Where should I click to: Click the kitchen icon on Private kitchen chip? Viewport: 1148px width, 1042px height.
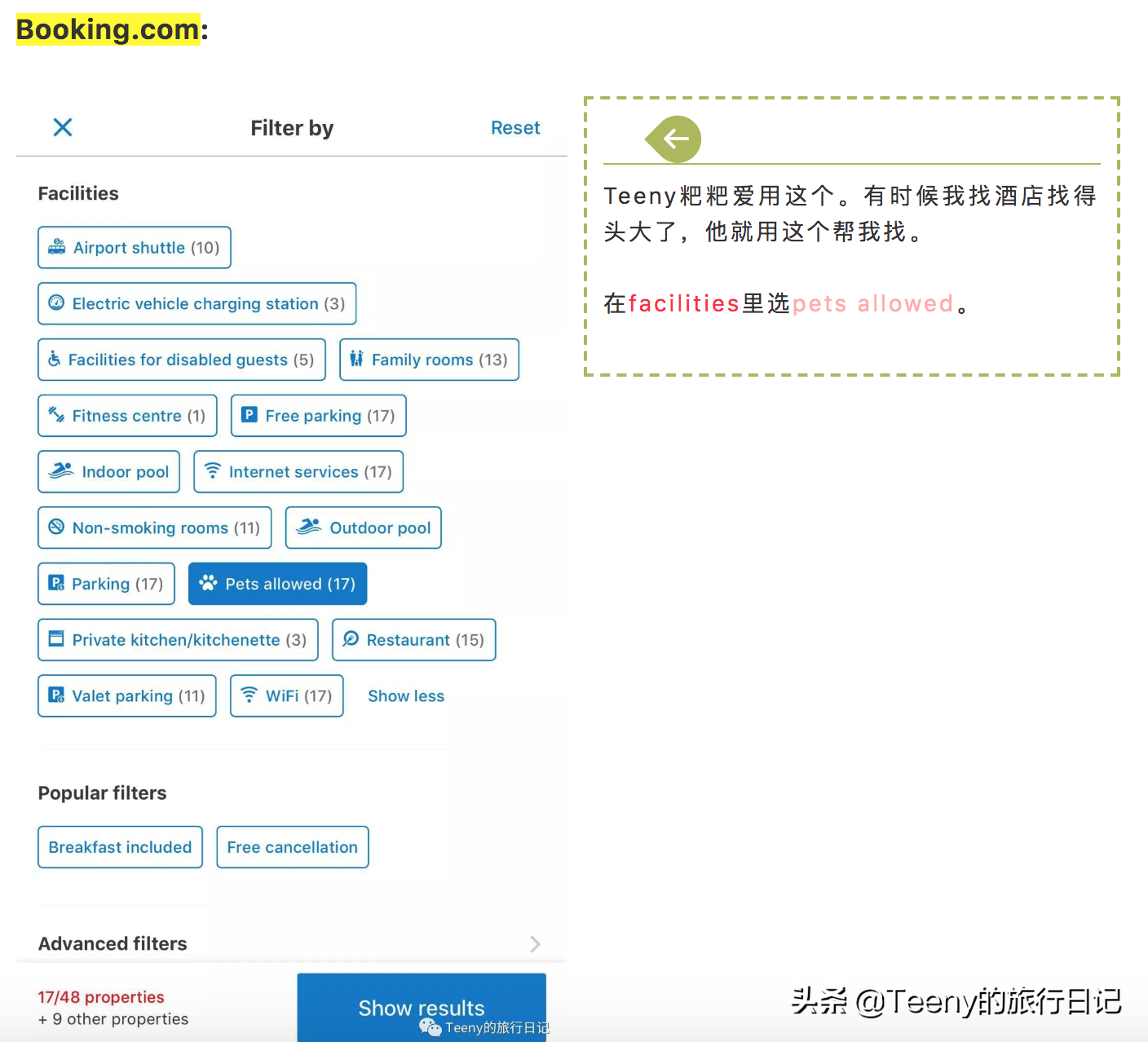pyautogui.click(x=56, y=639)
